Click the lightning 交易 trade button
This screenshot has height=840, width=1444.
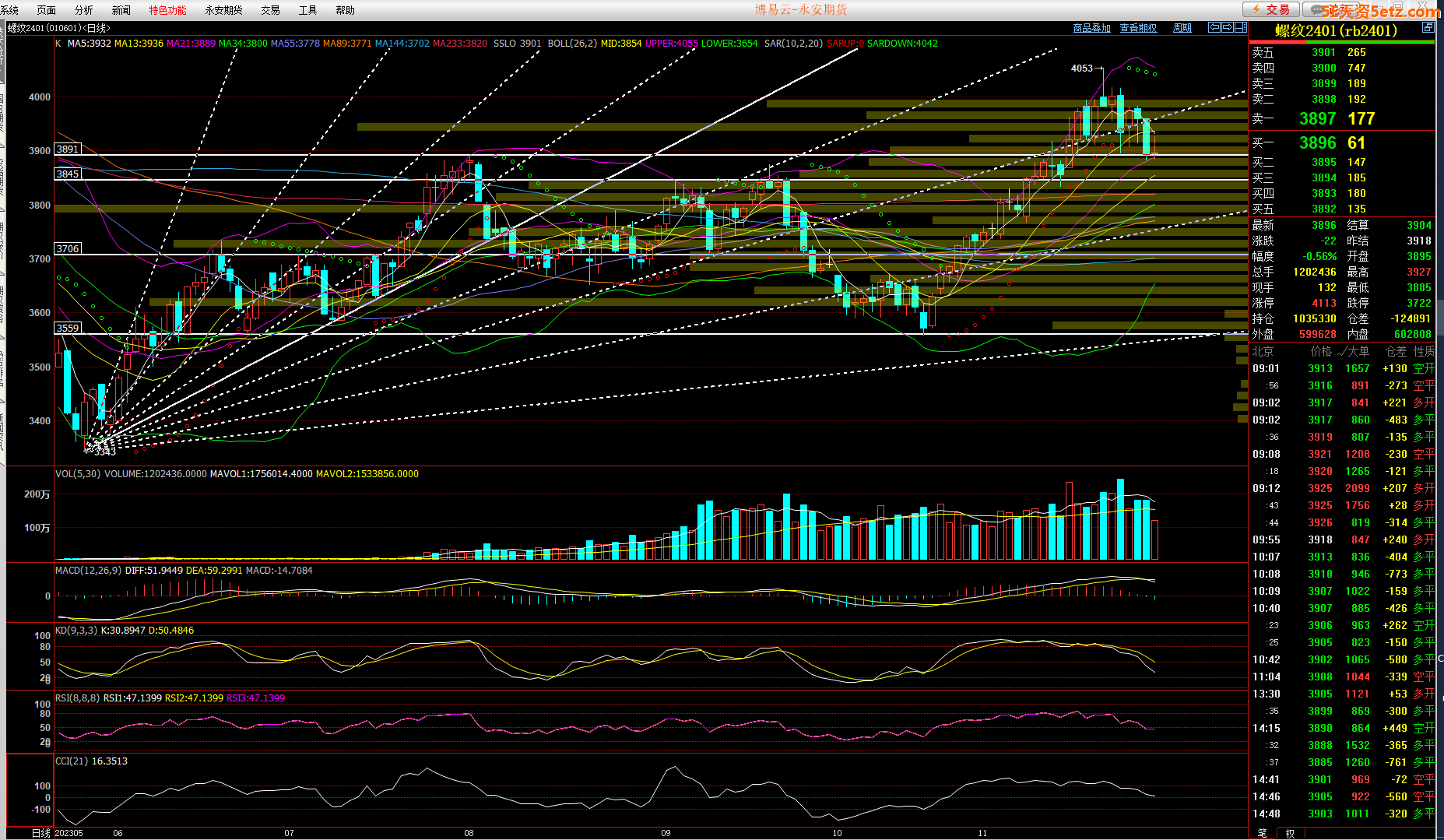(1270, 9)
